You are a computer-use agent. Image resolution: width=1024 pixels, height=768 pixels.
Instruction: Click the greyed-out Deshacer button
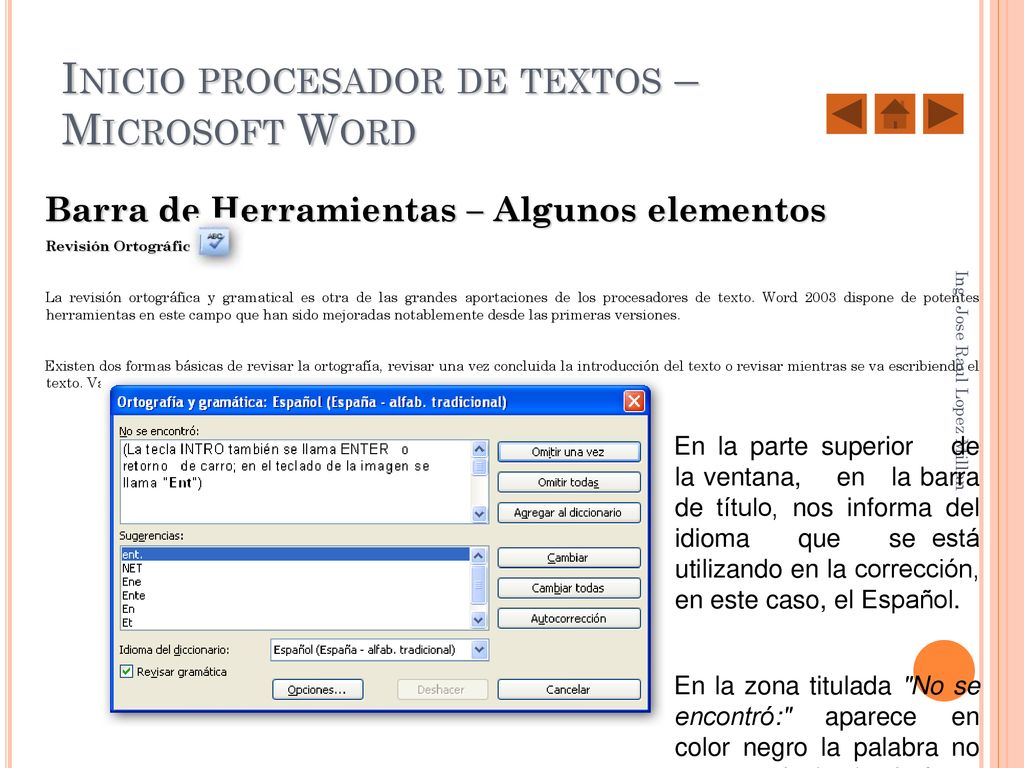[442, 690]
